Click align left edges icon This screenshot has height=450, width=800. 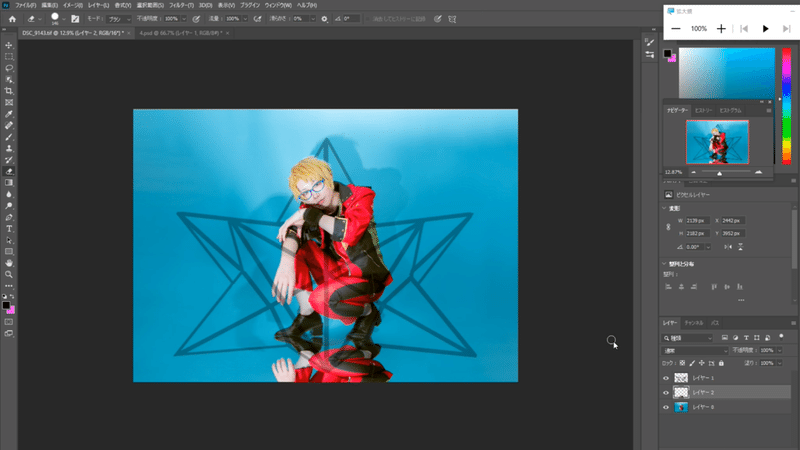coord(668,287)
